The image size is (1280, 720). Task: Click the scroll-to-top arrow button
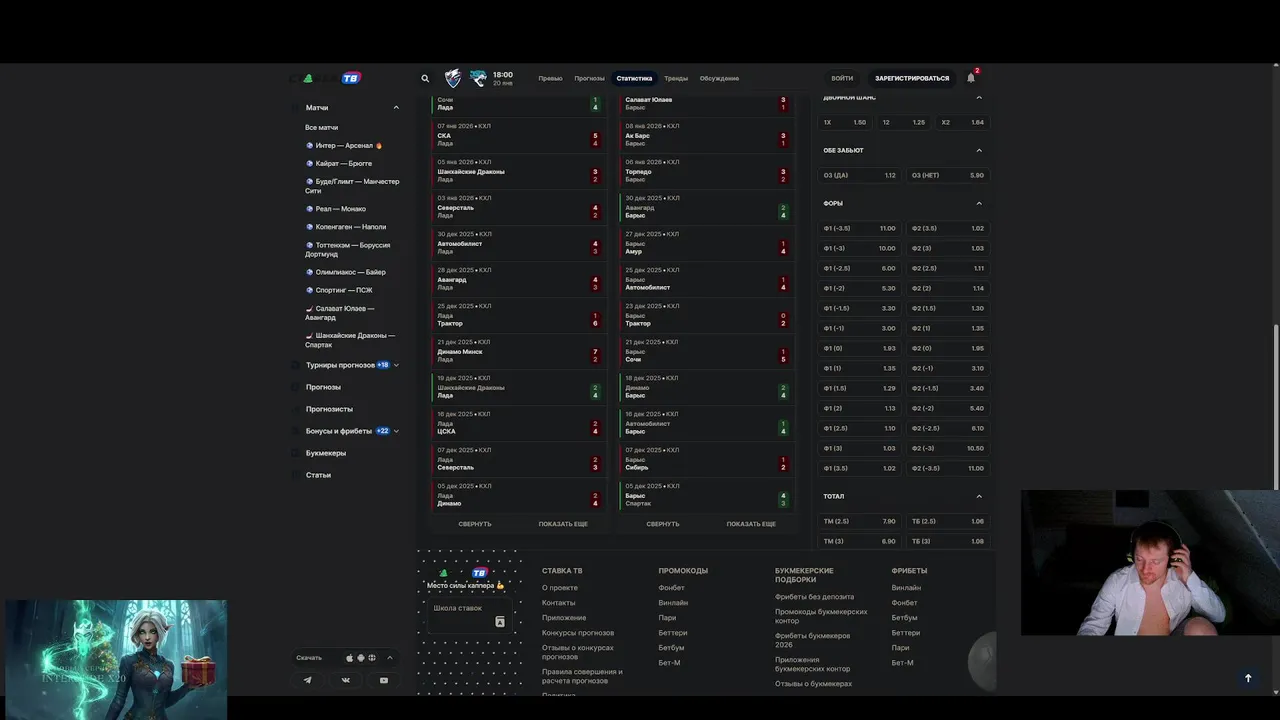point(1248,678)
